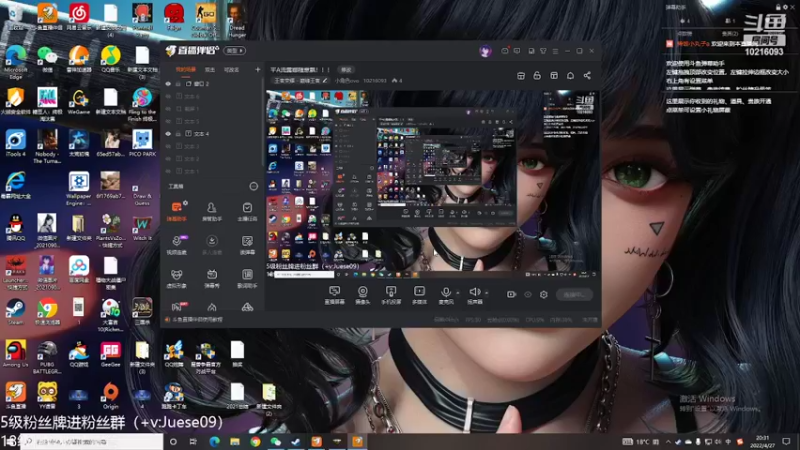Toggle the lock on 文本 4 source
The width and height of the screenshot is (800, 450).
(178, 134)
